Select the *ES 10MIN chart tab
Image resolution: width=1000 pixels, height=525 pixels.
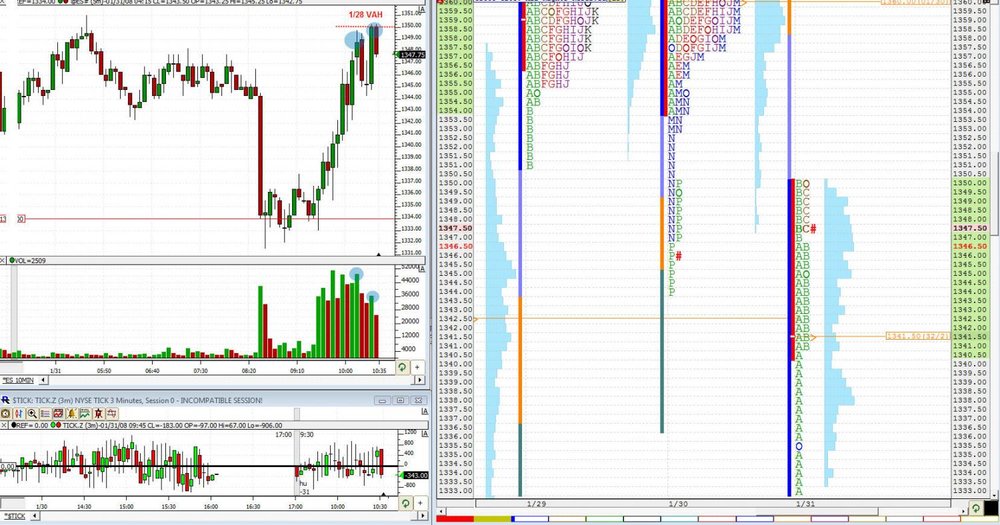pyautogui.click(x=18, y=380)
